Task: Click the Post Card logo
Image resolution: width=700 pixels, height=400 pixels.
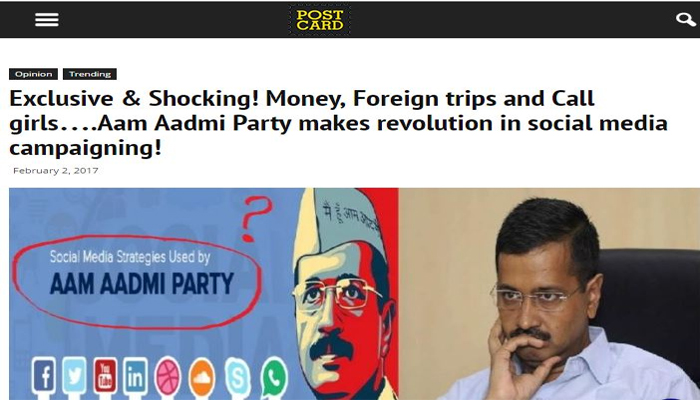Action: click(x=320, y=20)
